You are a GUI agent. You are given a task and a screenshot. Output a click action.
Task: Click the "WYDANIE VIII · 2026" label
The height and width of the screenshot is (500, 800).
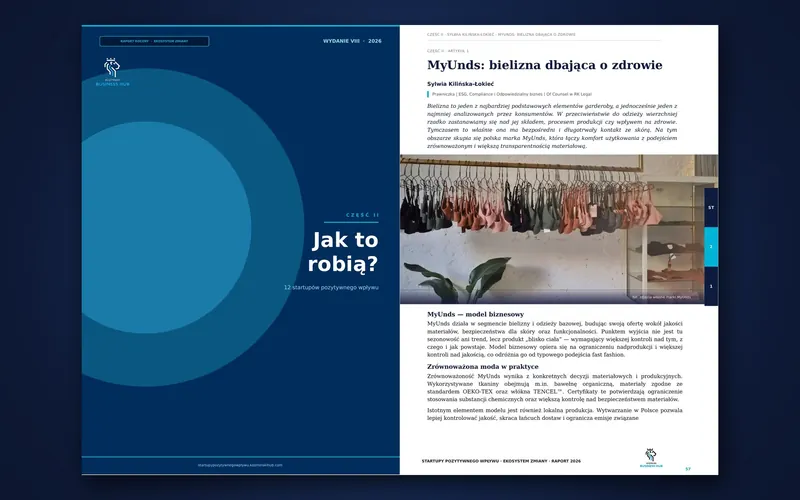(352, 41)
